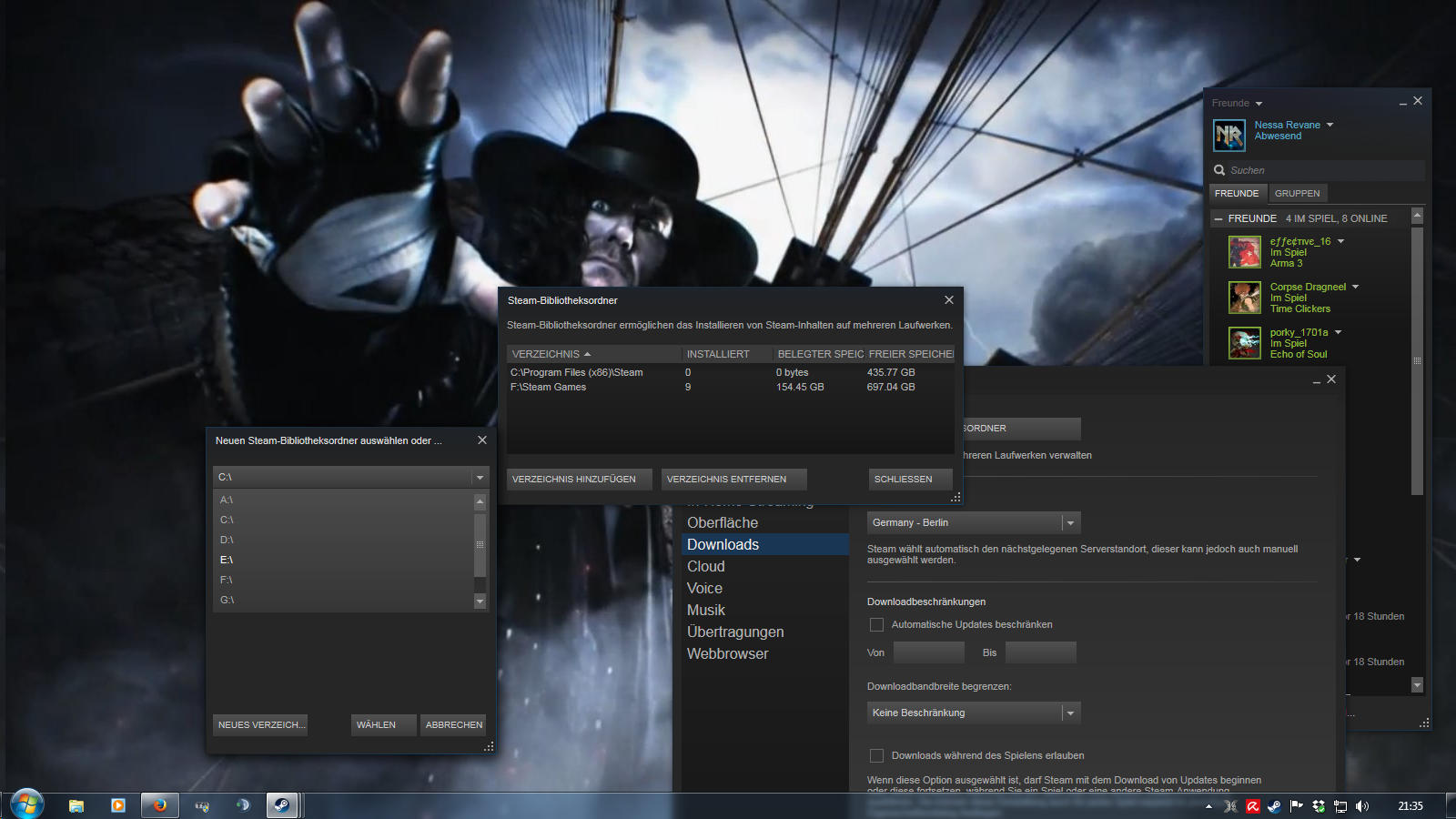1456x819 pixels.
Task: Close the folder selection dialog with X
Action: (x=482, y=440)
